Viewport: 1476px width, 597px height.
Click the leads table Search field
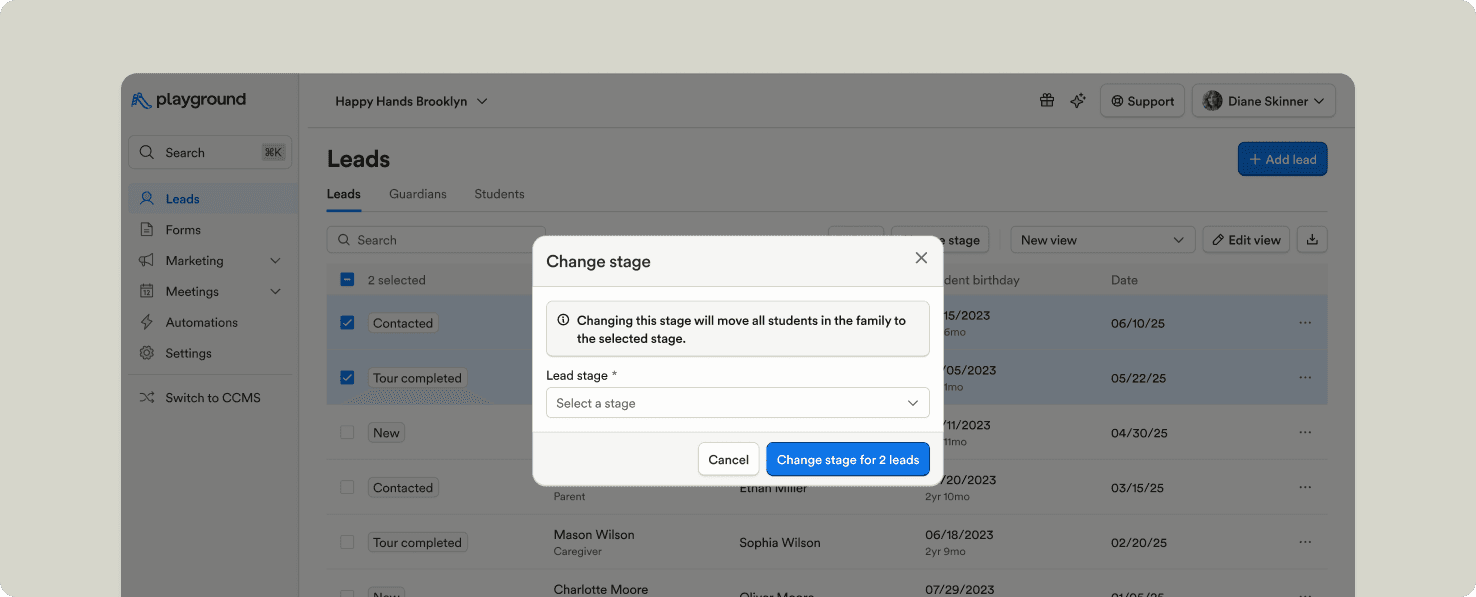pos(435,240)
